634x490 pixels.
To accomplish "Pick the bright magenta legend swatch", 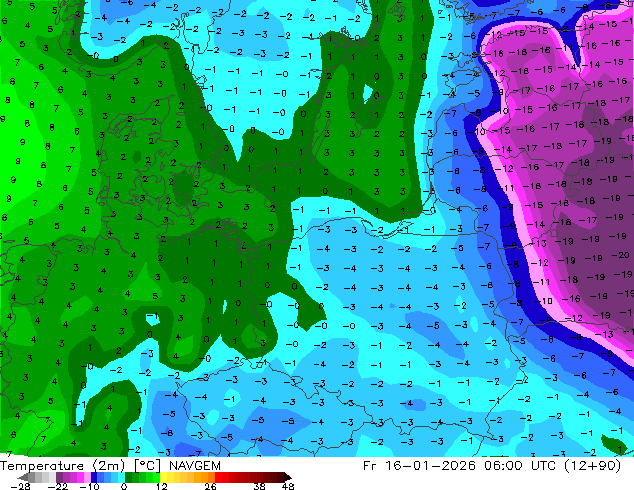I will click(80, 477).
